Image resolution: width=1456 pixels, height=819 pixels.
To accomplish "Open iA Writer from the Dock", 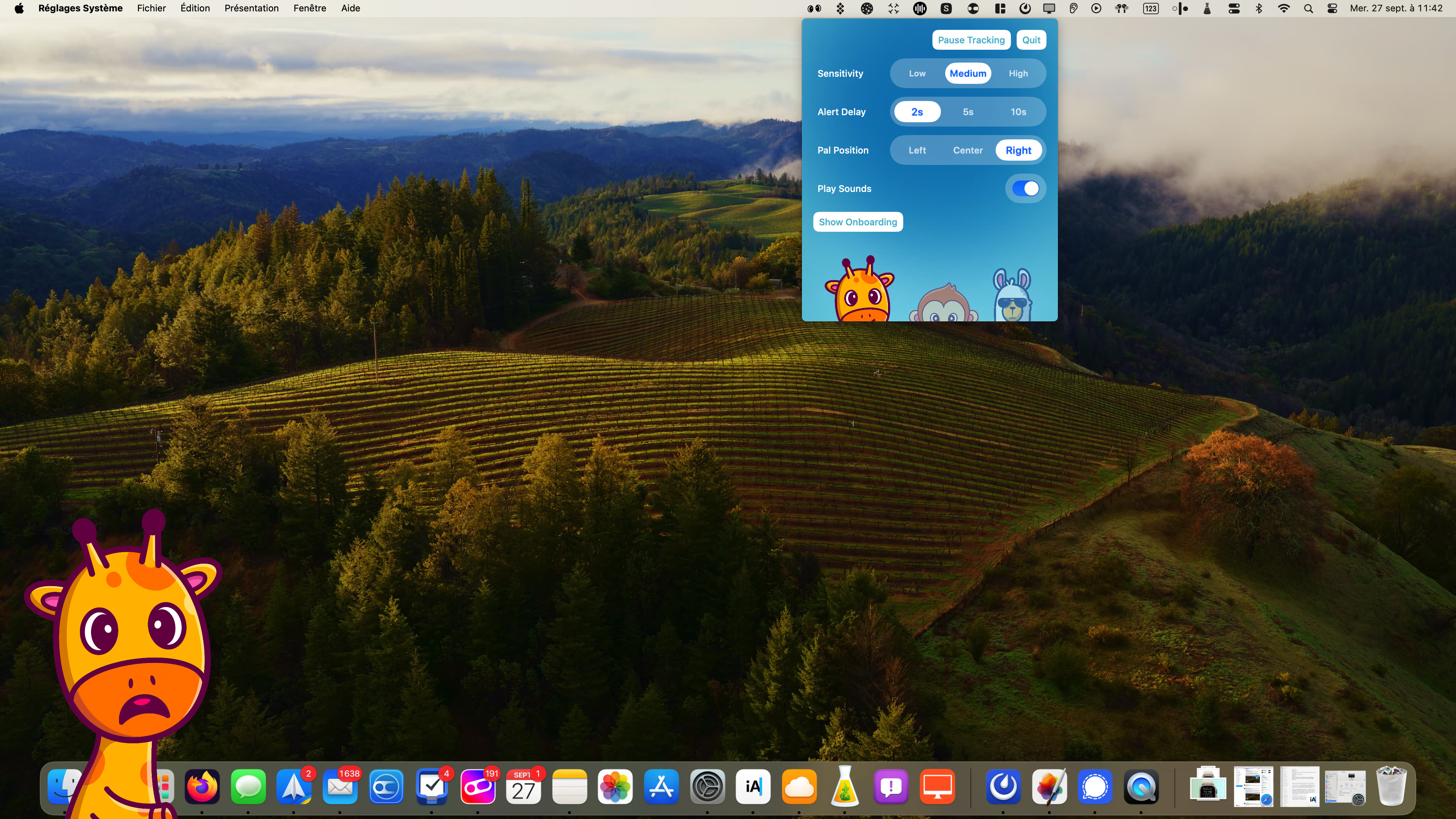I will [753, 786].
